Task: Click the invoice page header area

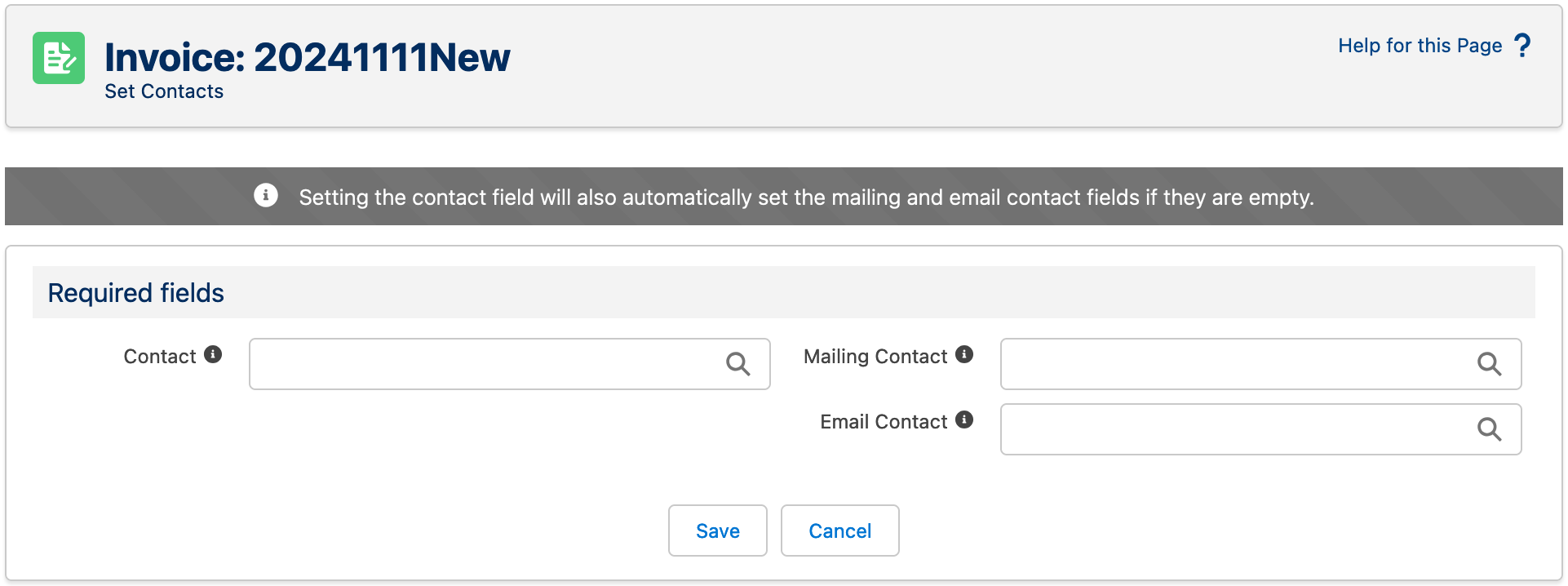Action: click(x=783, y=65)
